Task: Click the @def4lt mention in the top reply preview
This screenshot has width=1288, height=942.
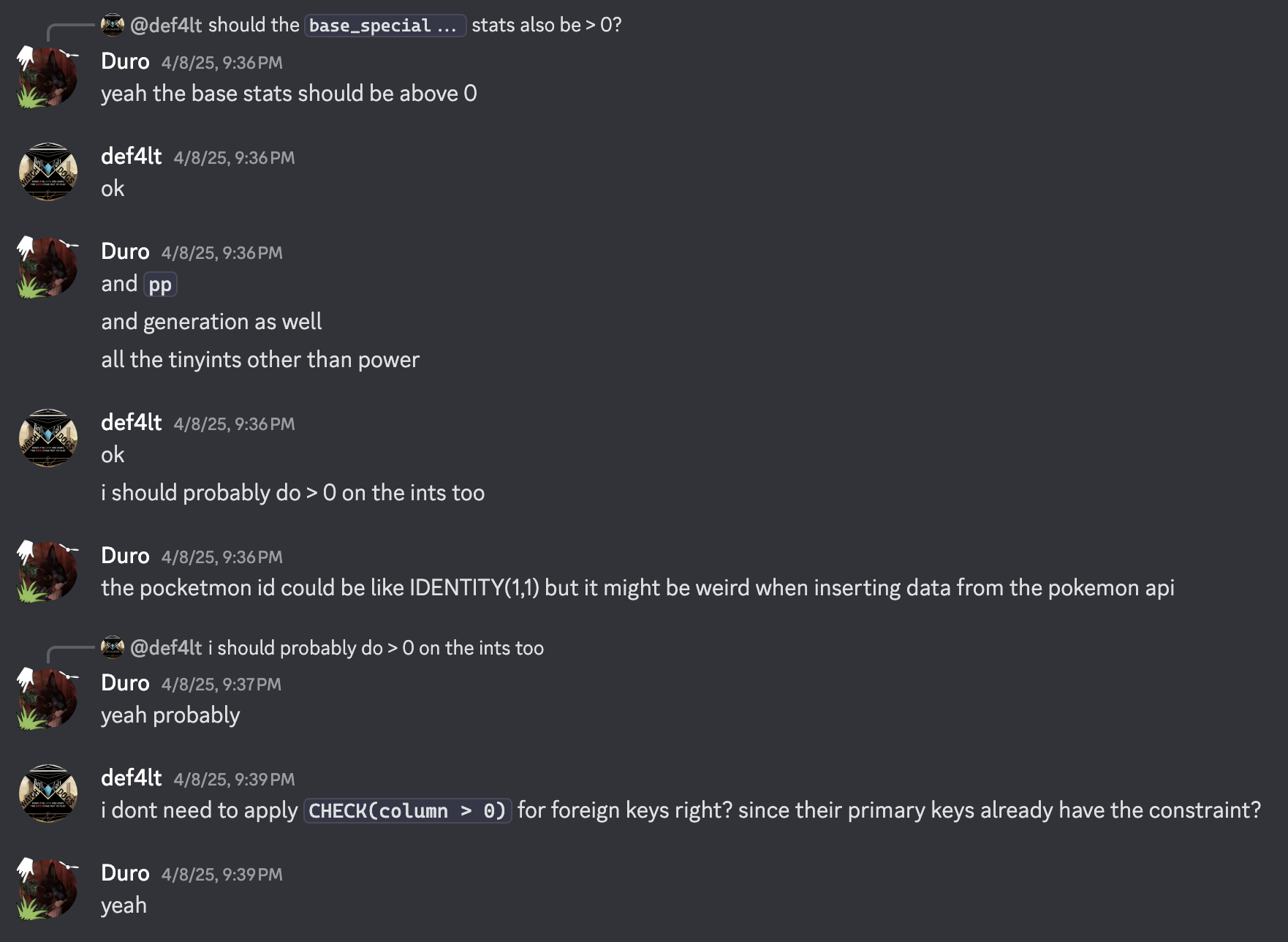Action: coord(166,25)
